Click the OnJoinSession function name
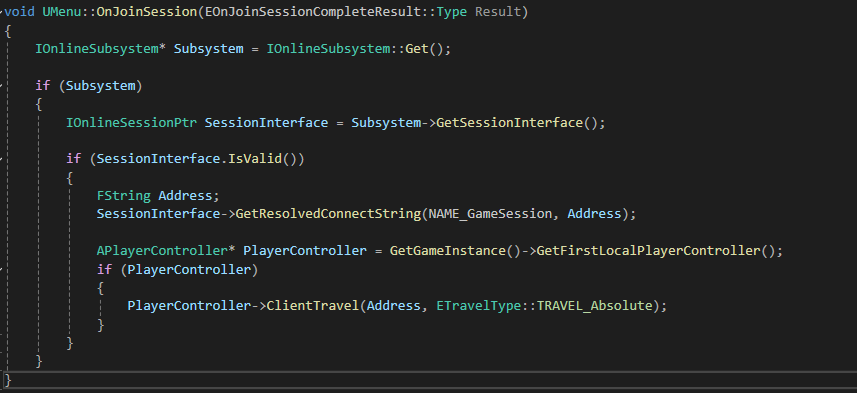This screenshot has height=393, width=857. pos(147,11)
